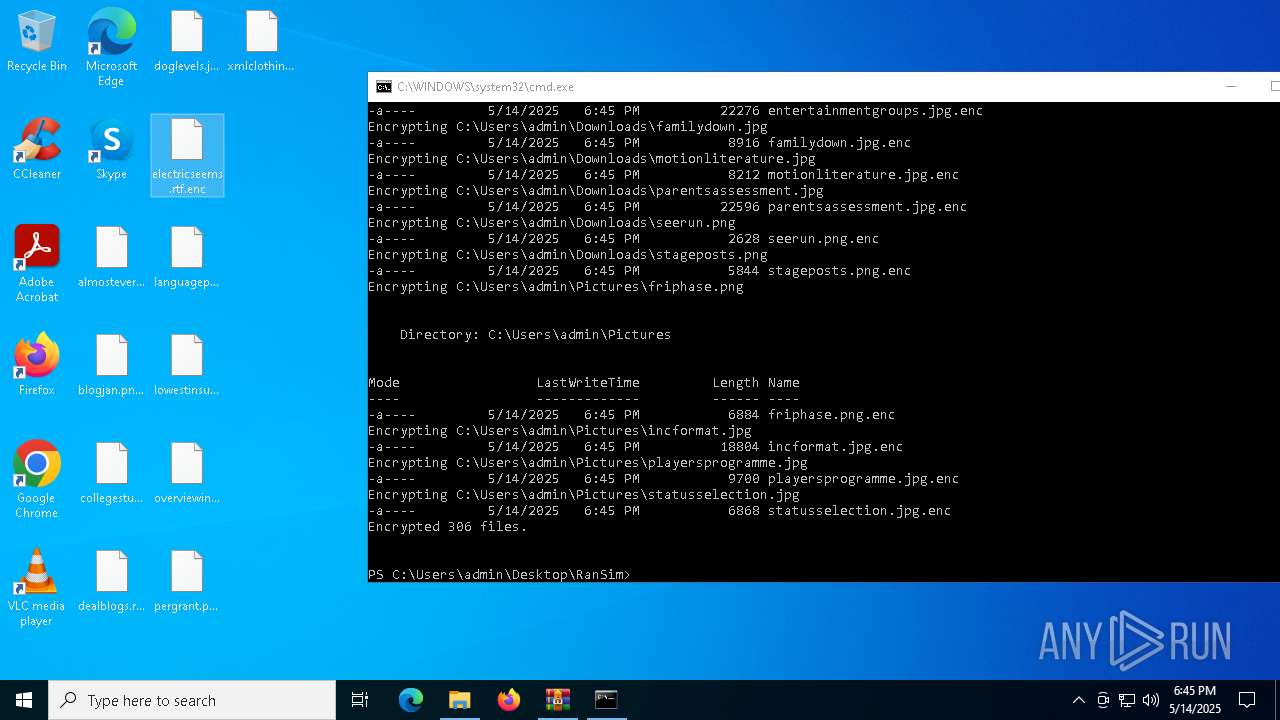
Task: Select the dealblogs.r... desktop file
Action: 111,582
